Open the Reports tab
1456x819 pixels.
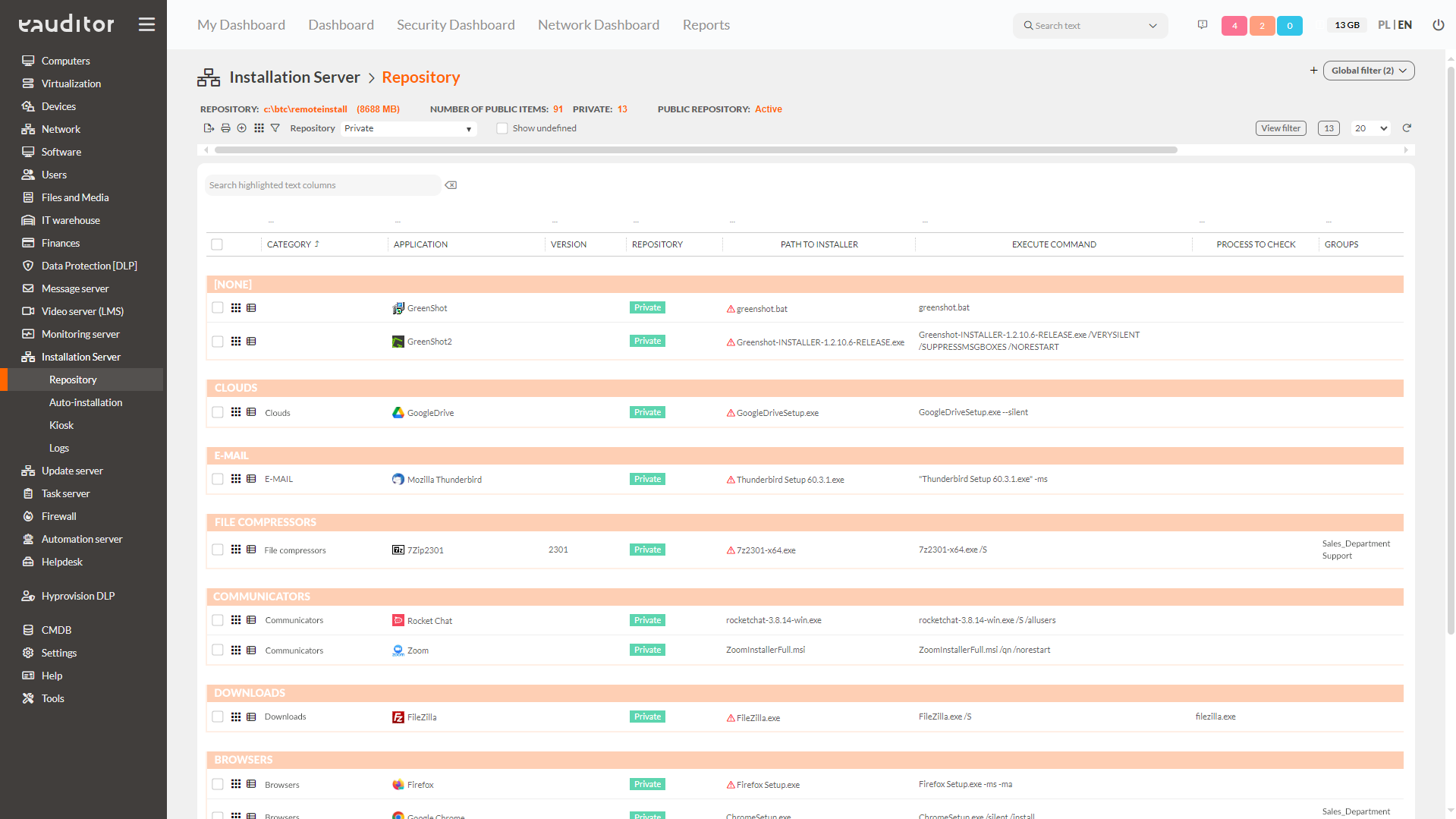click(x=706, y=25)
